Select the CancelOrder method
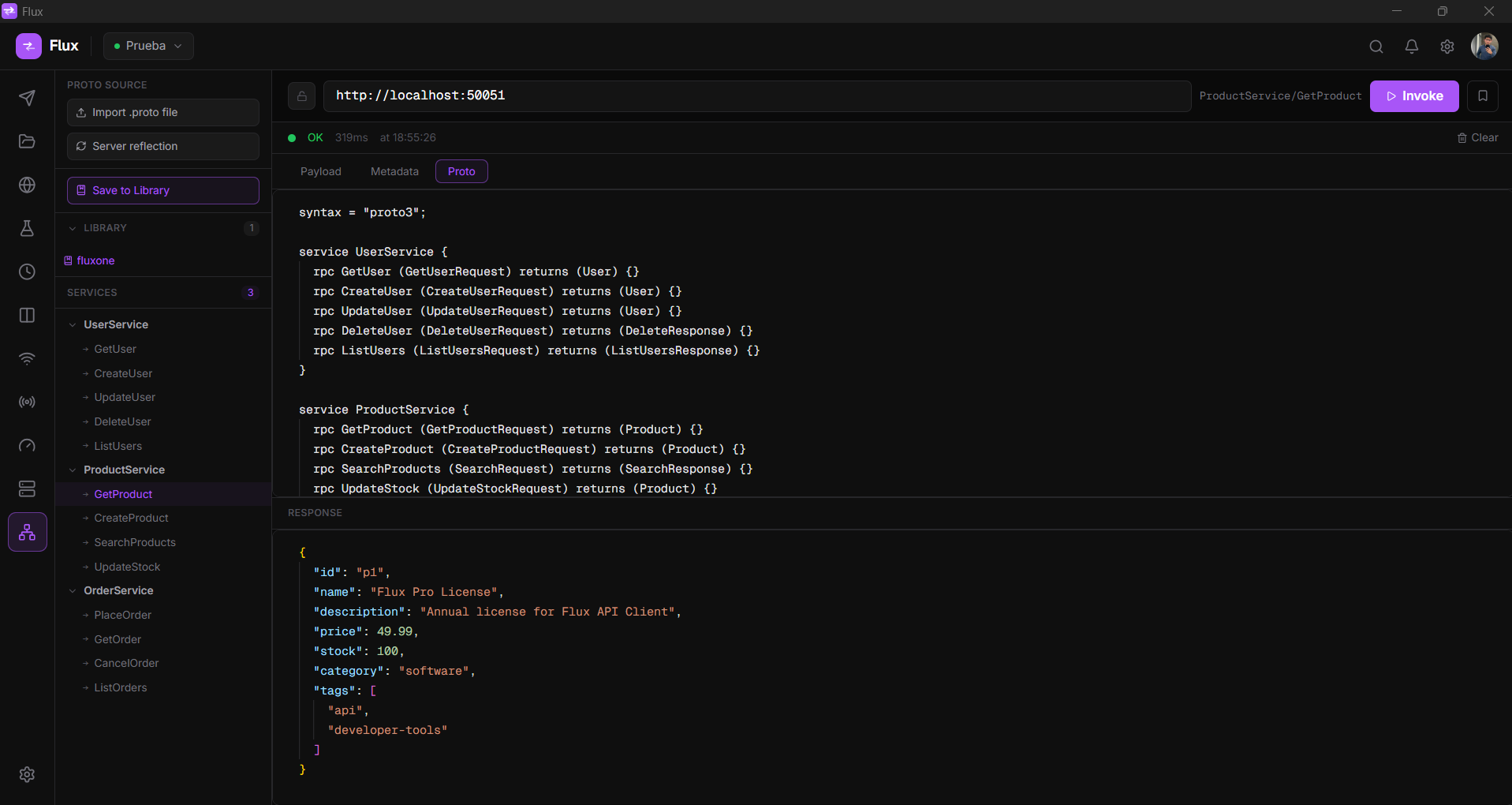Screen dimensions: 1512x805 (x=126, y=663)
